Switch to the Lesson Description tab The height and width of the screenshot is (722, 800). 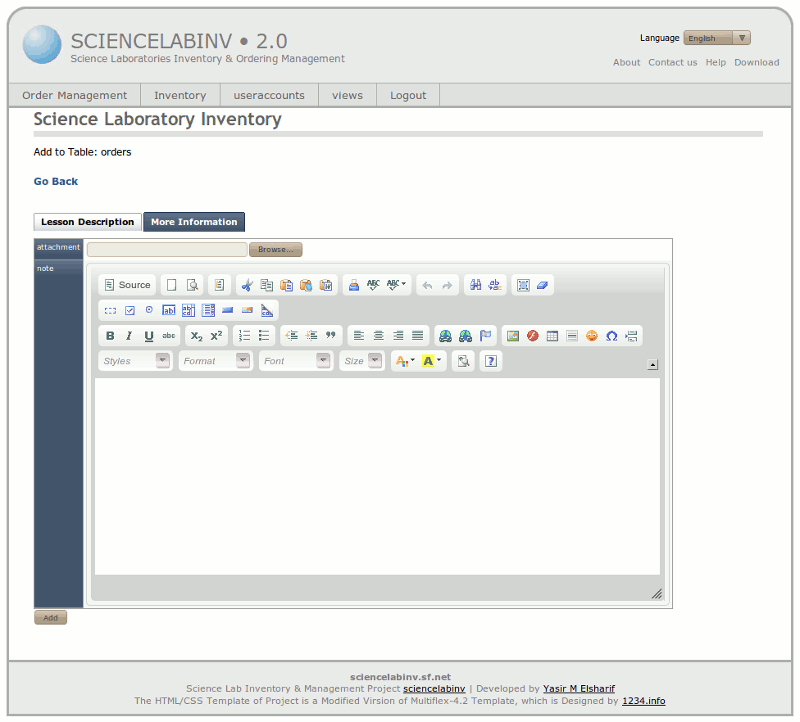[x=88, y=222]
